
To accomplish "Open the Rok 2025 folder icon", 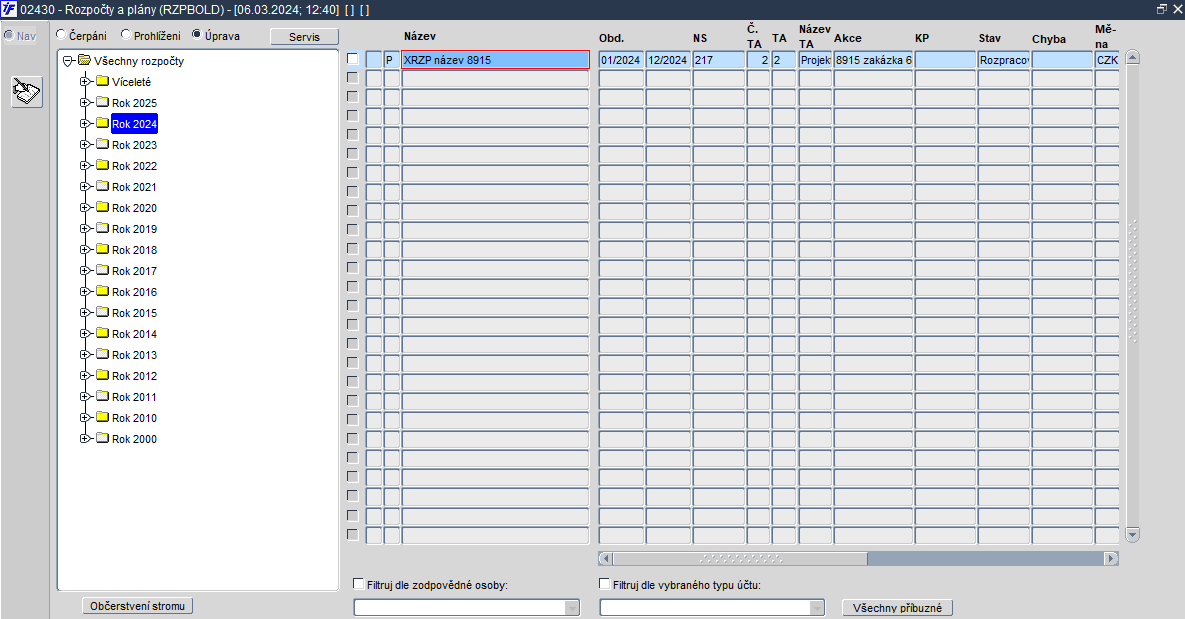I will (103, 102).
